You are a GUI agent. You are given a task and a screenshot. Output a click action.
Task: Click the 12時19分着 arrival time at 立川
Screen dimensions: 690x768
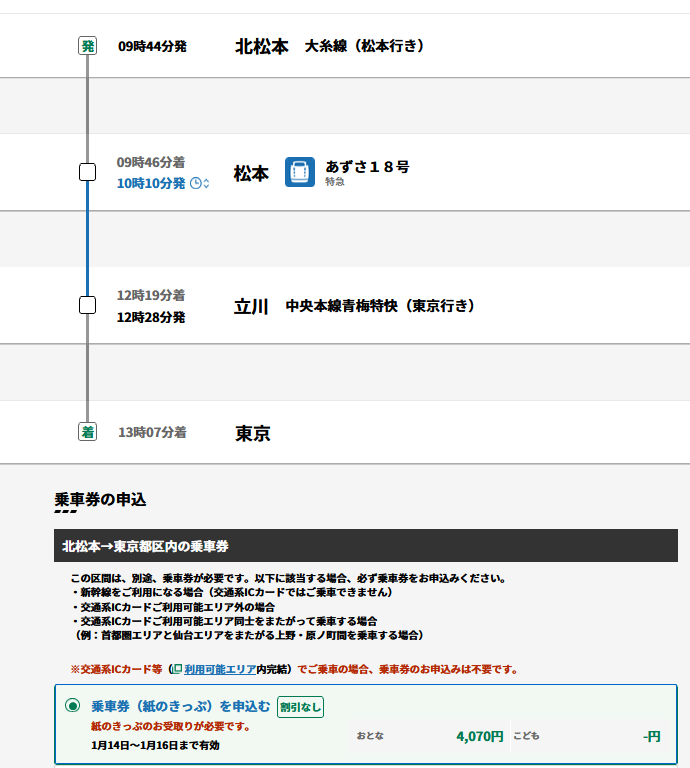coord(151,295)
